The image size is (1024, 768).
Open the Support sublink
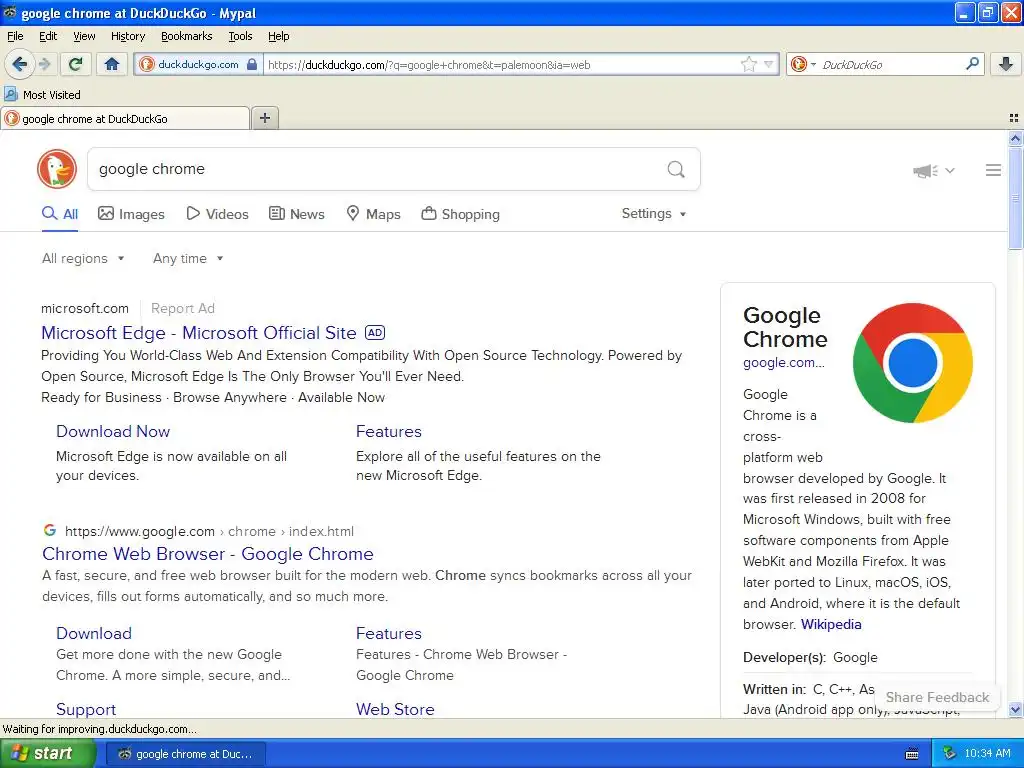coord(86,709)
